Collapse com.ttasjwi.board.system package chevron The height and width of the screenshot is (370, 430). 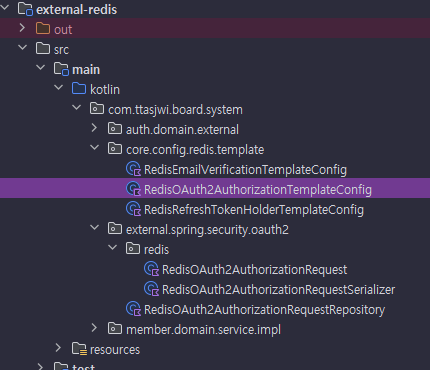point(76,108)
